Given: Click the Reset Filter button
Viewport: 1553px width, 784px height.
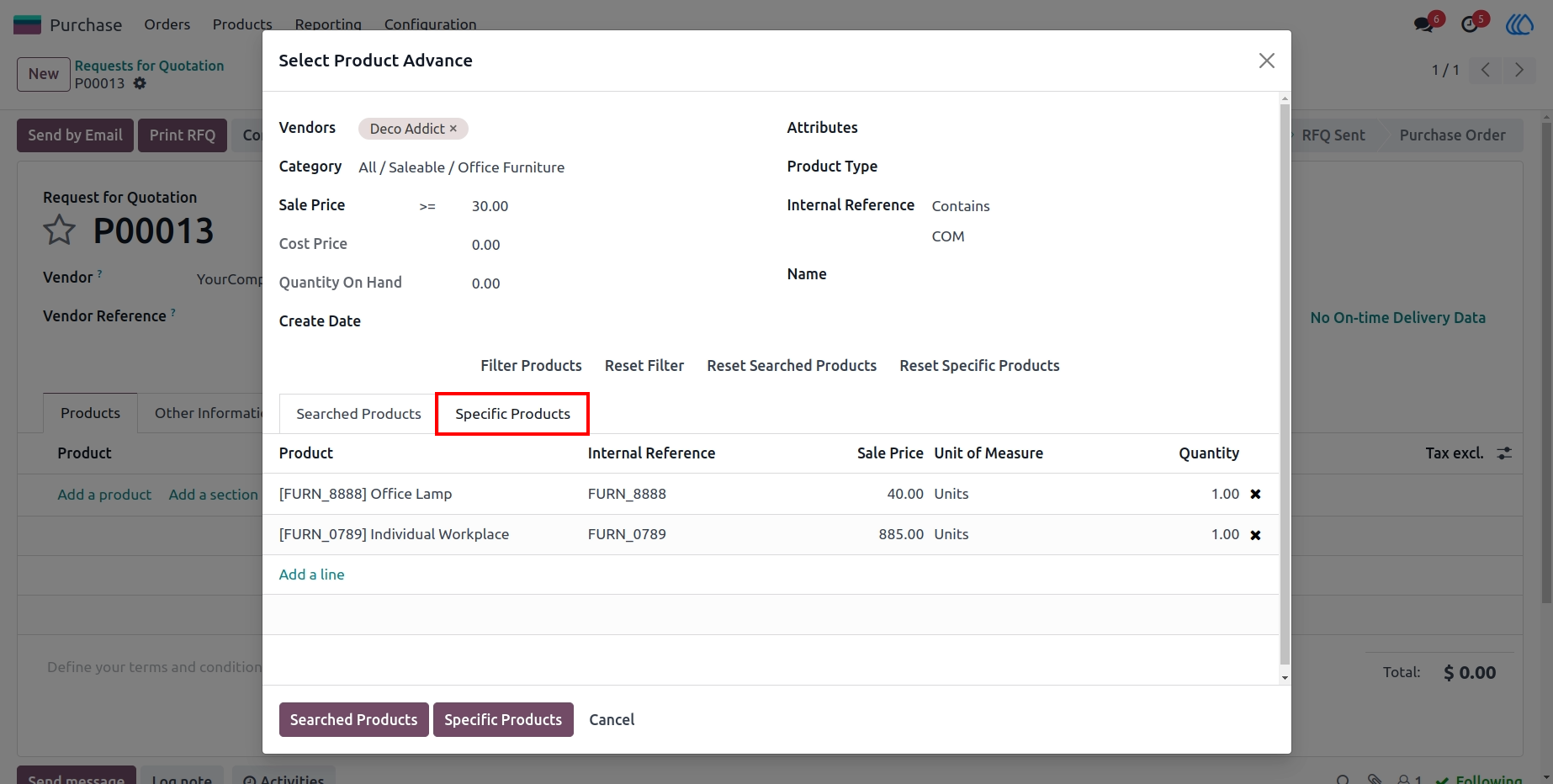Looking at the screenshot, I should (644, 366).
